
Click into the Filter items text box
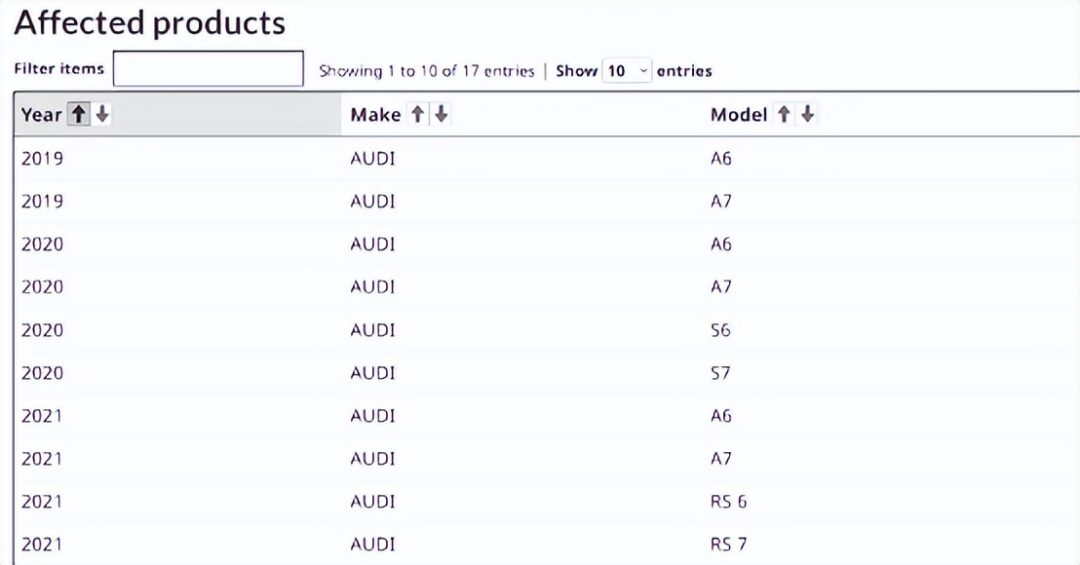tap(208, 69)
